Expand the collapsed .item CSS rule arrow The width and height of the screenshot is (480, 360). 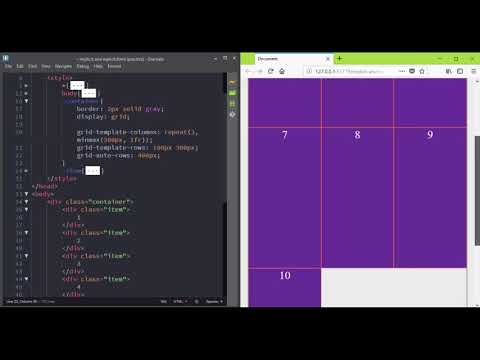(26, 171)
